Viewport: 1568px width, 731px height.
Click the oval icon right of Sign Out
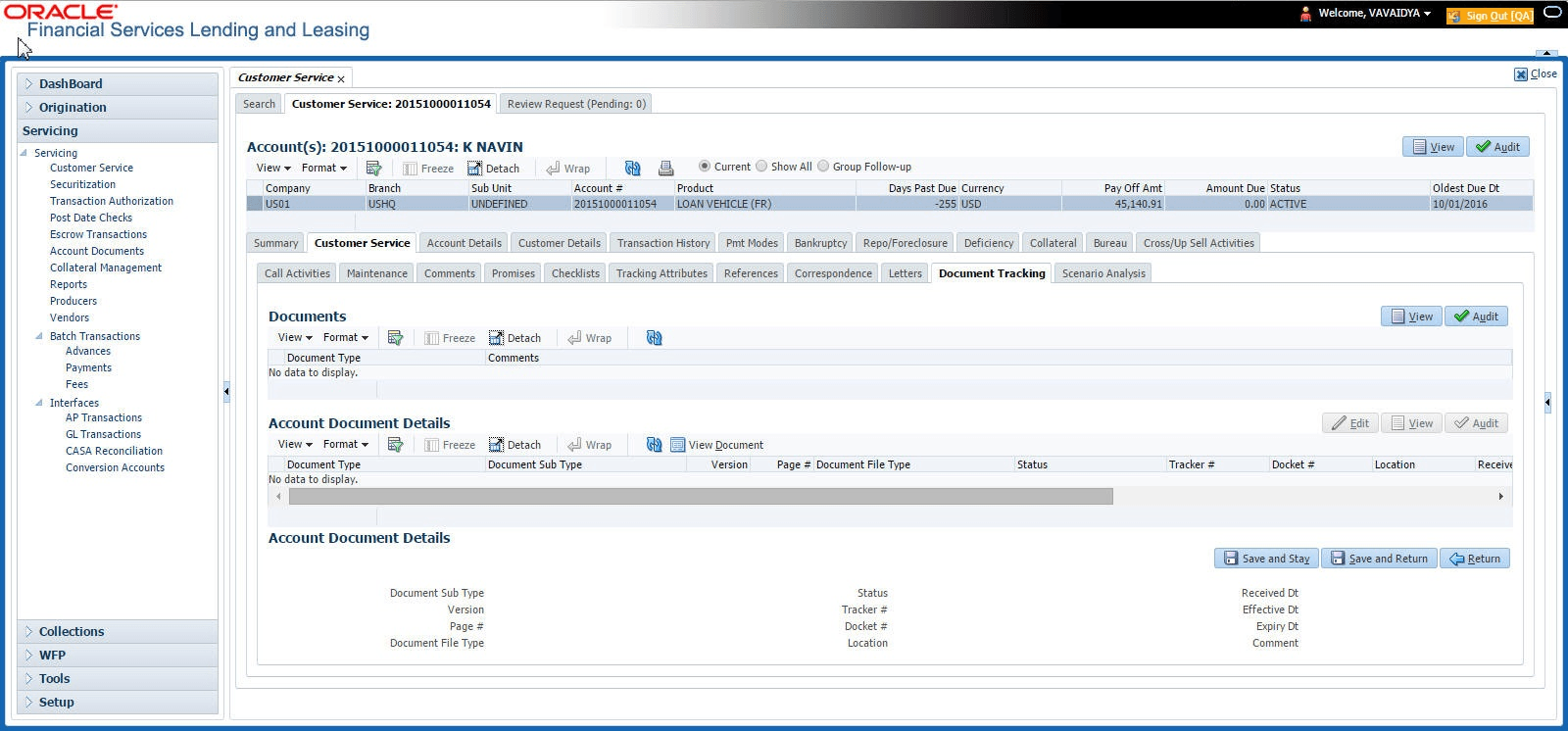click(x=1552, y=13)
